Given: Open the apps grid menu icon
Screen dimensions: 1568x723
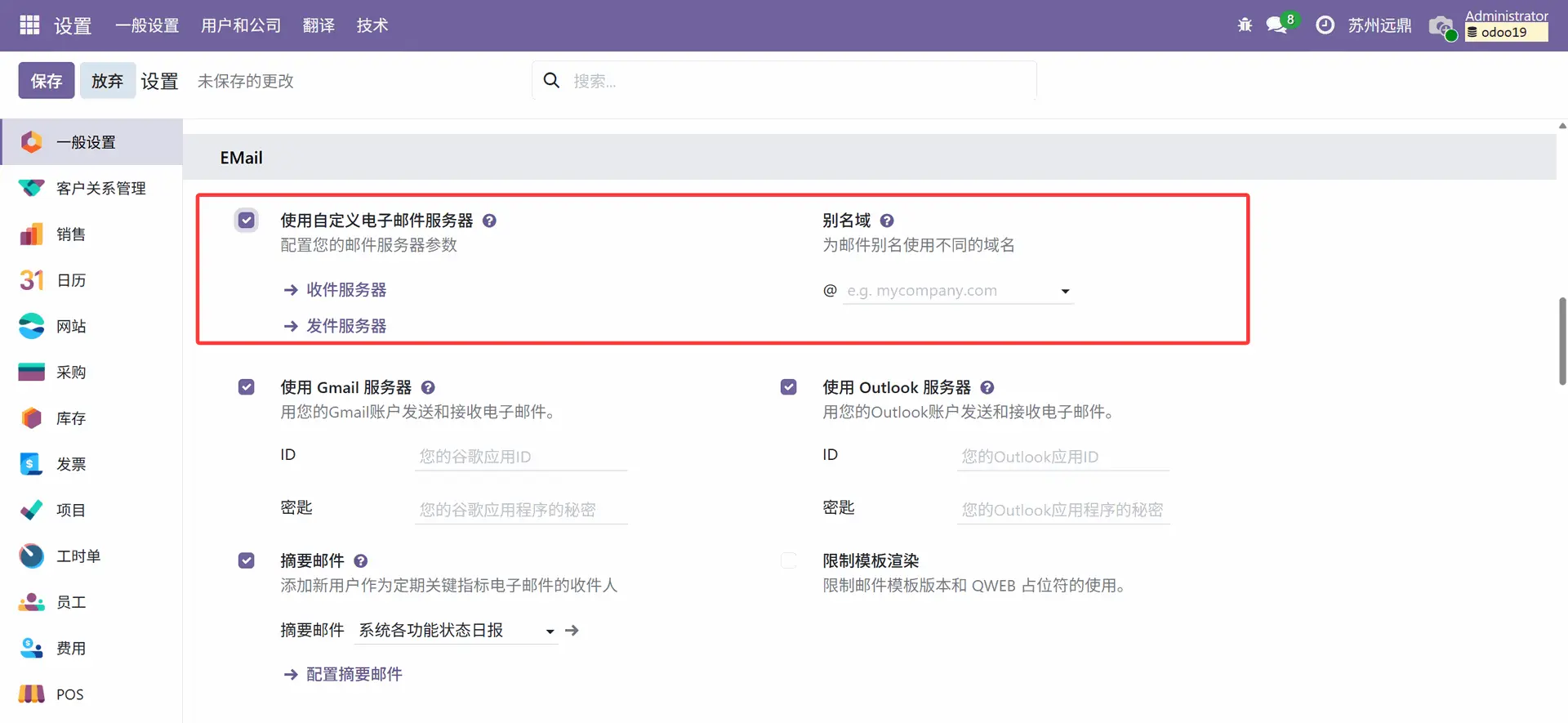Looking at the screenshot, I should (29, 25).
